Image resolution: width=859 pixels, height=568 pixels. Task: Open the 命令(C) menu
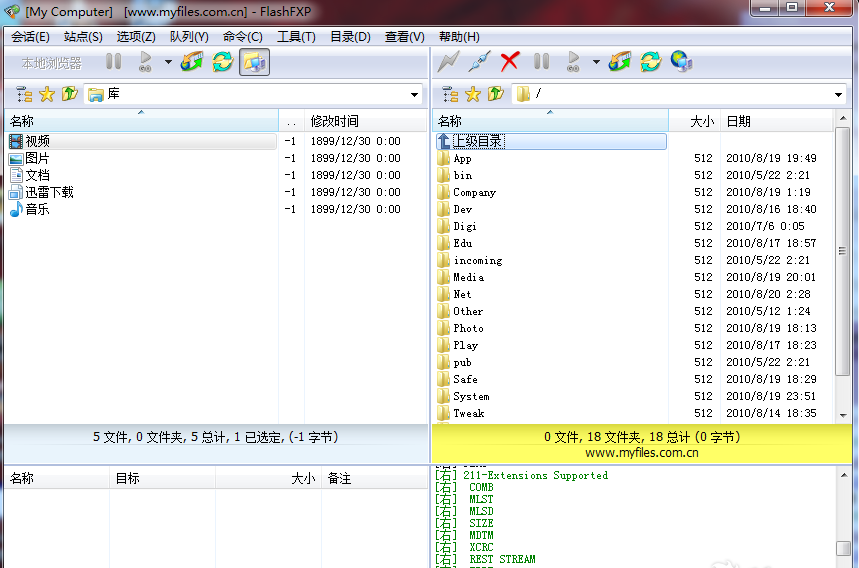243,37
